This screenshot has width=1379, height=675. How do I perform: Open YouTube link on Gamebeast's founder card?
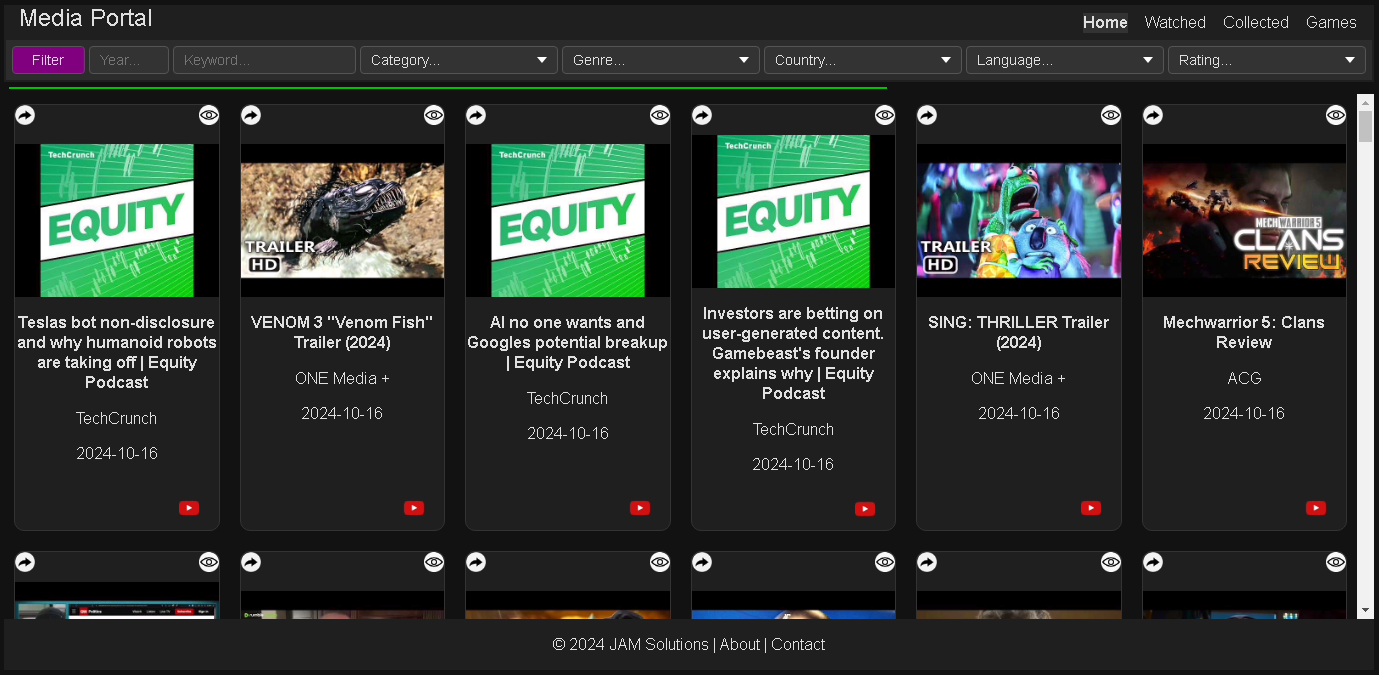click(865, 509)
